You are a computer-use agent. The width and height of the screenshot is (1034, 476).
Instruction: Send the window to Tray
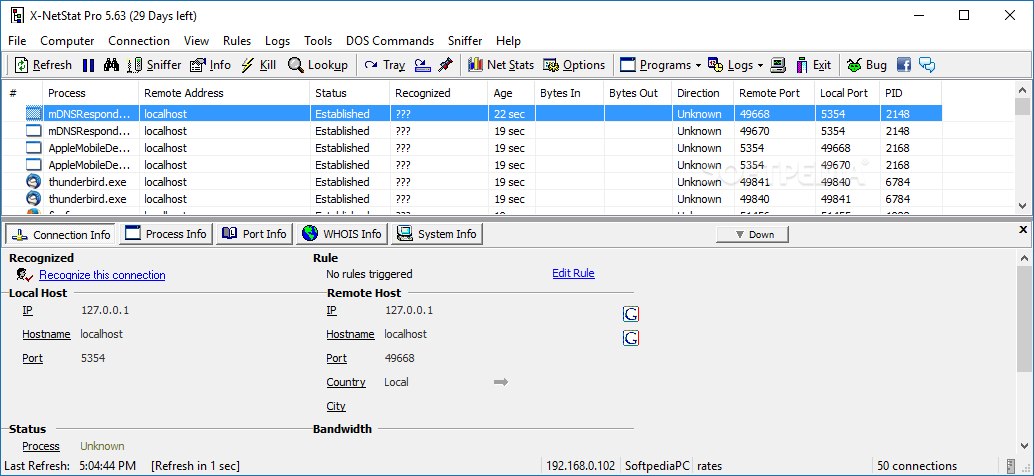(x=385, y=65)
